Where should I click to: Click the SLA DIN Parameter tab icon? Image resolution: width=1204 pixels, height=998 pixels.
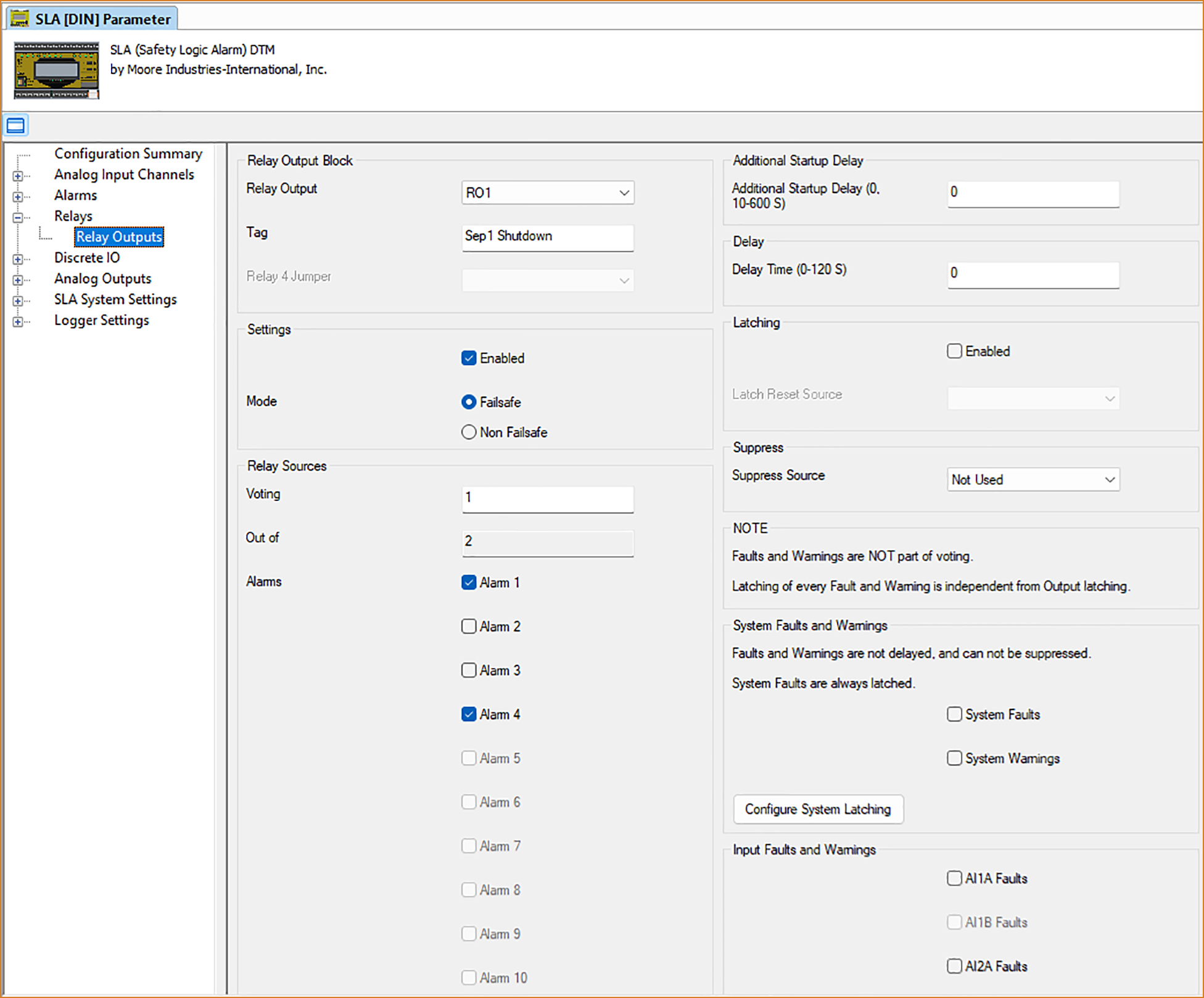[x=20, y=19]
